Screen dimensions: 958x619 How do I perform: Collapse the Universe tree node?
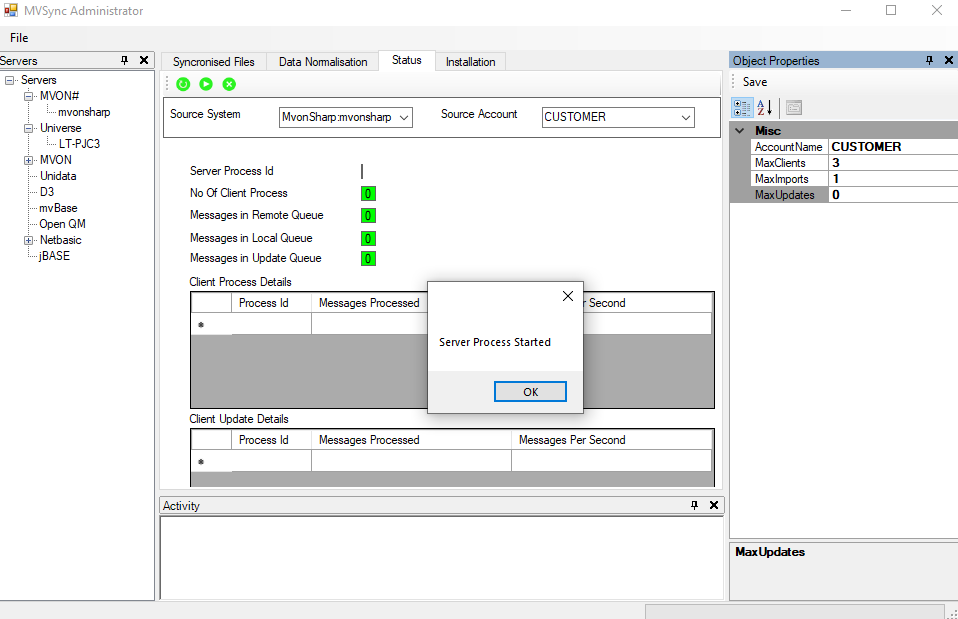[29, 128]
